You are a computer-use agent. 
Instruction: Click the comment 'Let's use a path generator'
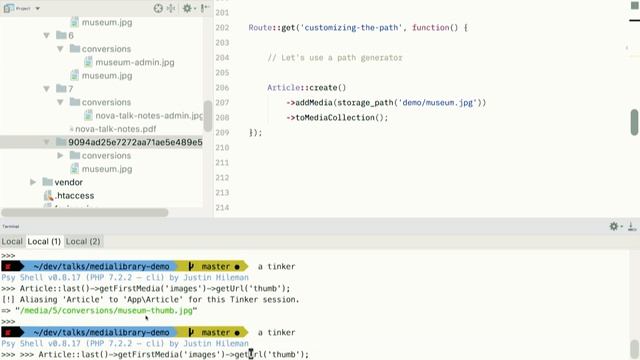tap(335, 58)
